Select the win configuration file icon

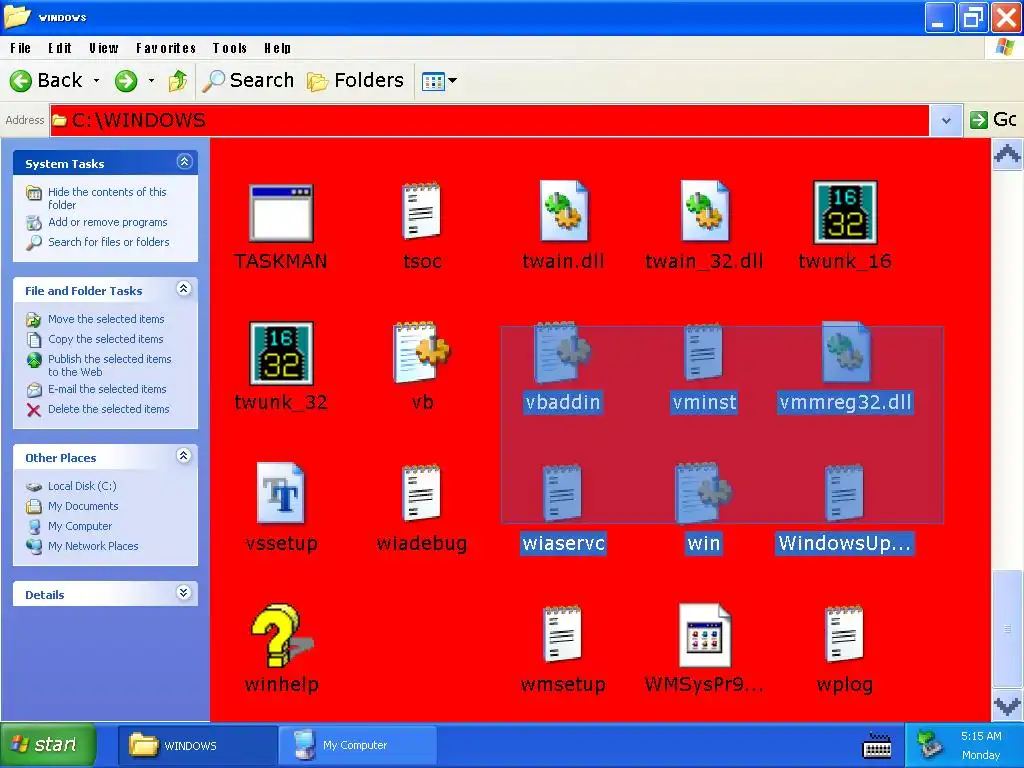click(703, 493)
